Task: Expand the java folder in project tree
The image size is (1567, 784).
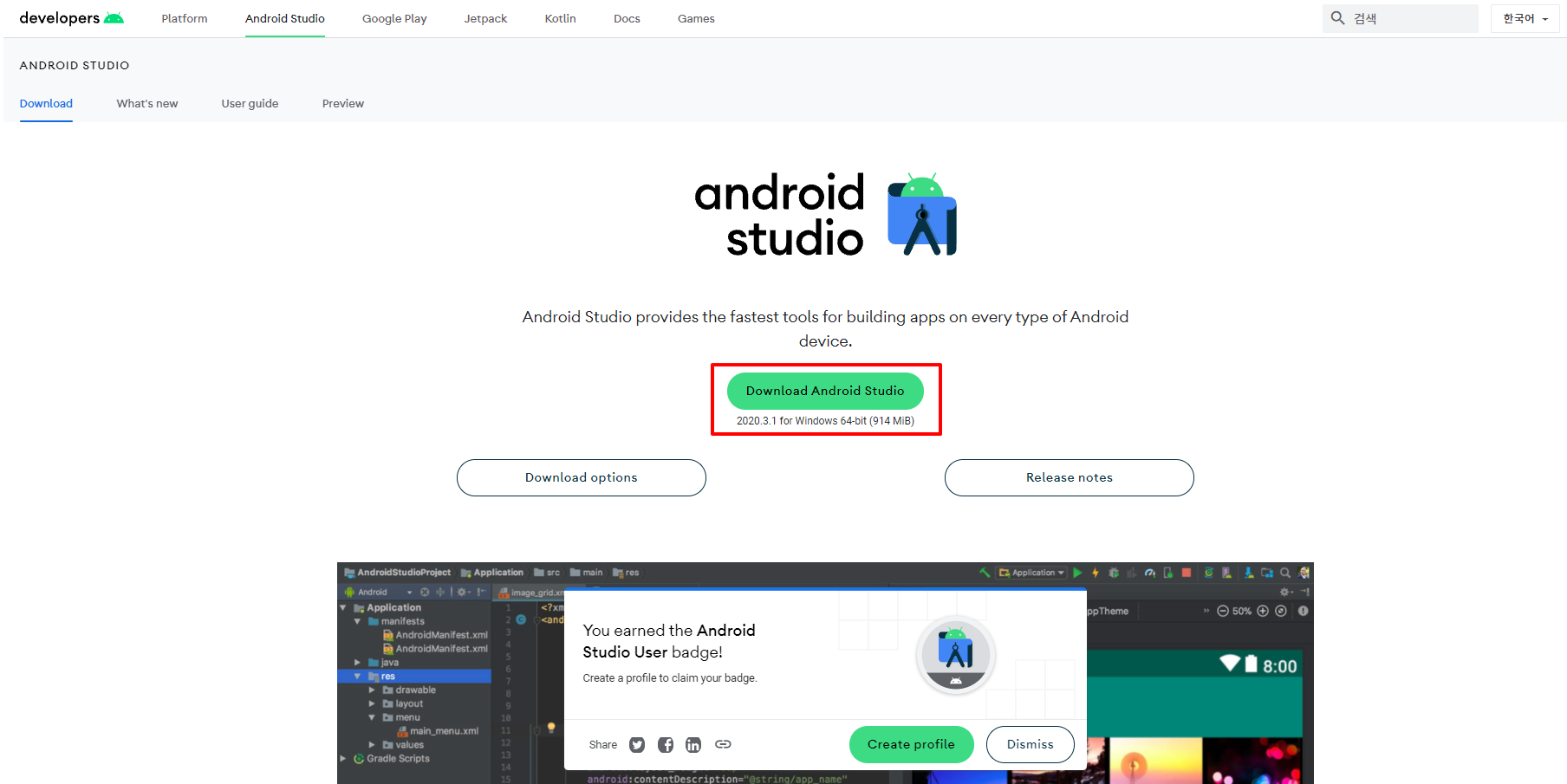Action: [x=357, y=663]
